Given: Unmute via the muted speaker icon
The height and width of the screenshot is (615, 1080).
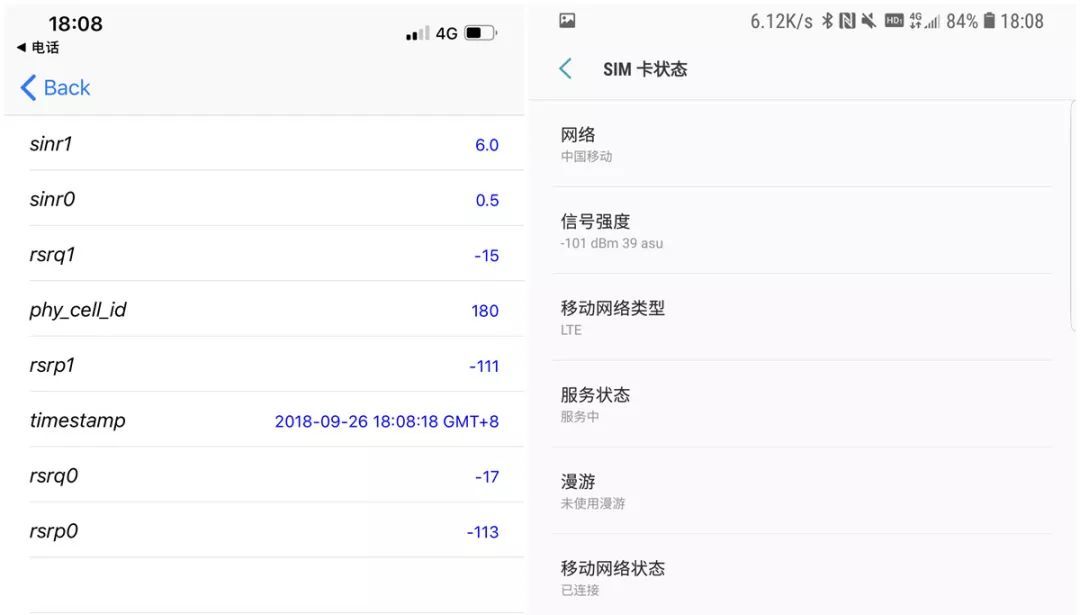Looking at the screenshot, I should point(868,19).
